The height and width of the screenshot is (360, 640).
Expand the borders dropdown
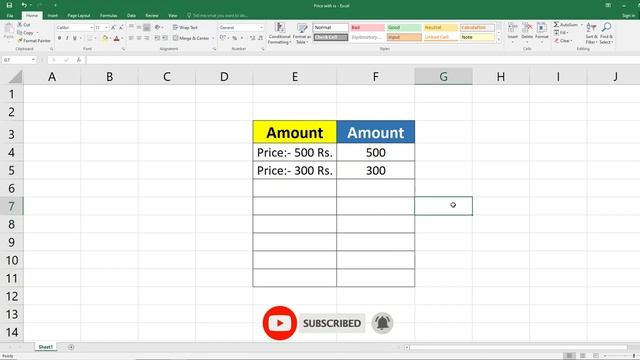[x=96, y=38]
